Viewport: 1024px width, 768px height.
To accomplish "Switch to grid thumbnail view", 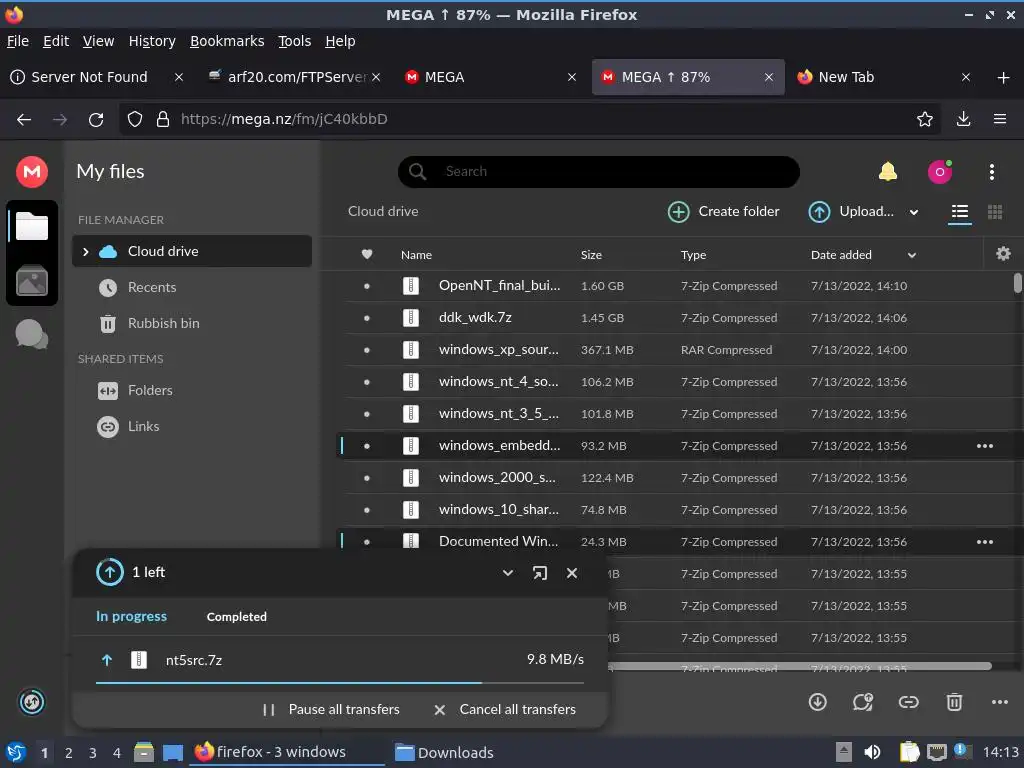I will point(995,212).
